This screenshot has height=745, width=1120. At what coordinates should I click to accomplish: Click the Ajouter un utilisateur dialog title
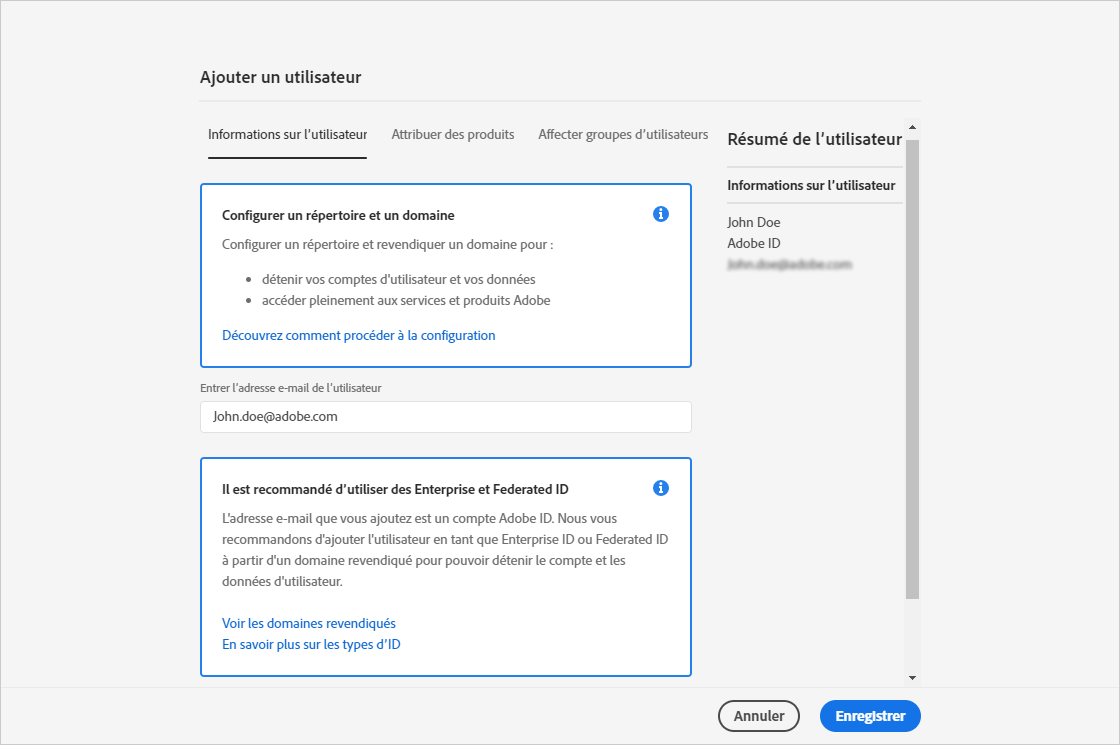(x=280, y=77)
